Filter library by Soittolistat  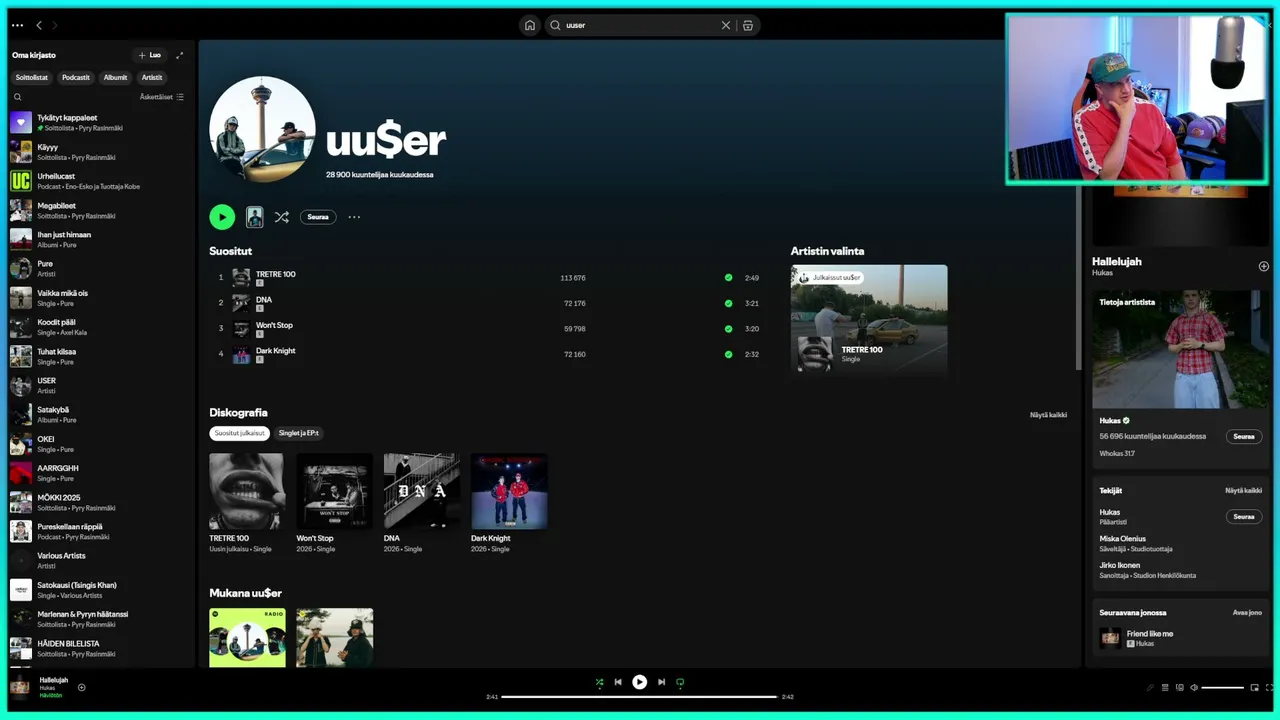click(32, 77)
